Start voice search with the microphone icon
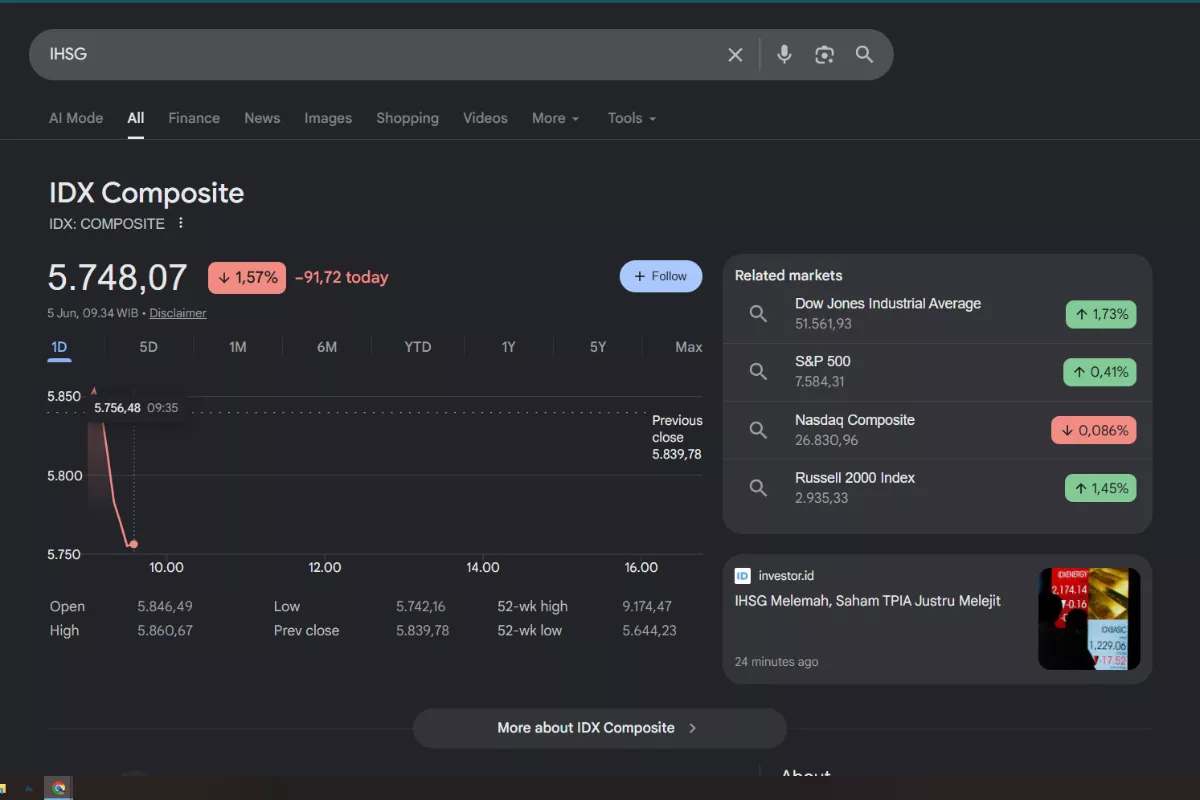Screen dimensions: 1200x800 tap(784, 55)
